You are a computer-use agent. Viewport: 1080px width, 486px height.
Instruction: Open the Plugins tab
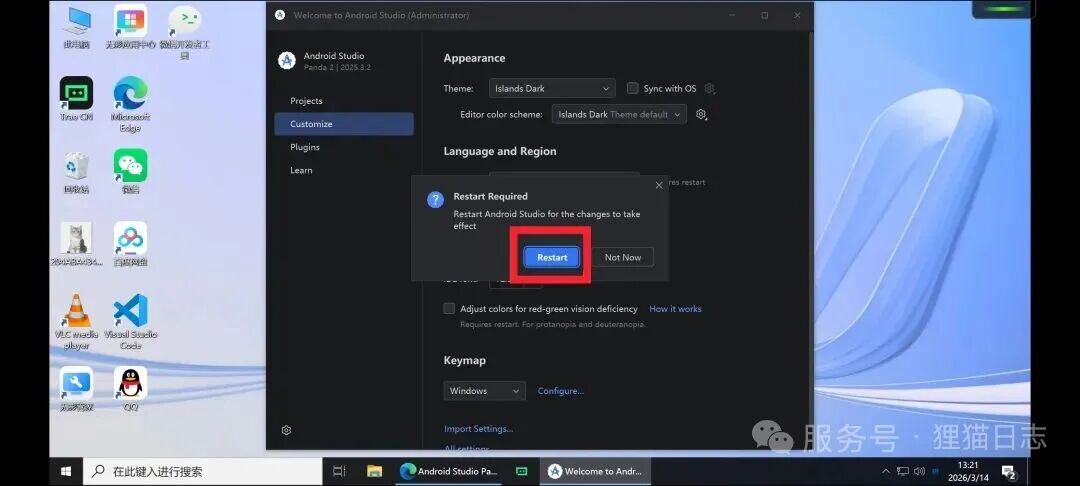click(344, 147)
